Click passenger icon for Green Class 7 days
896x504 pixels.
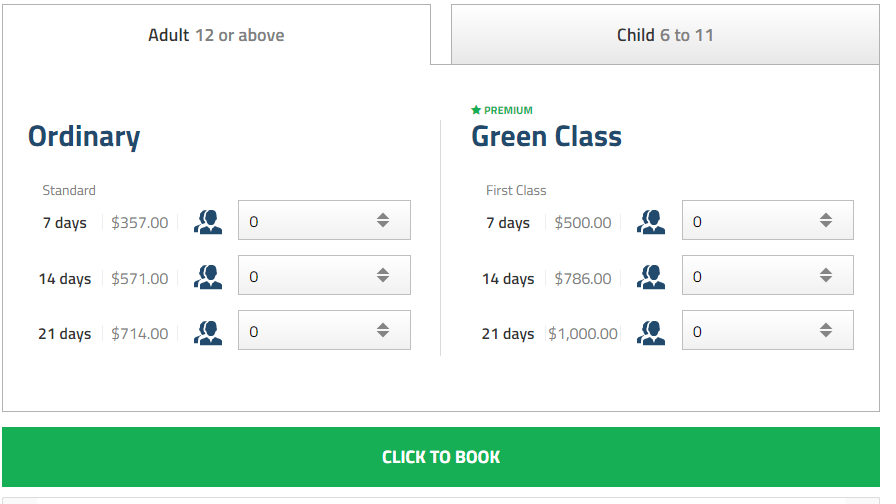(652, 222)
